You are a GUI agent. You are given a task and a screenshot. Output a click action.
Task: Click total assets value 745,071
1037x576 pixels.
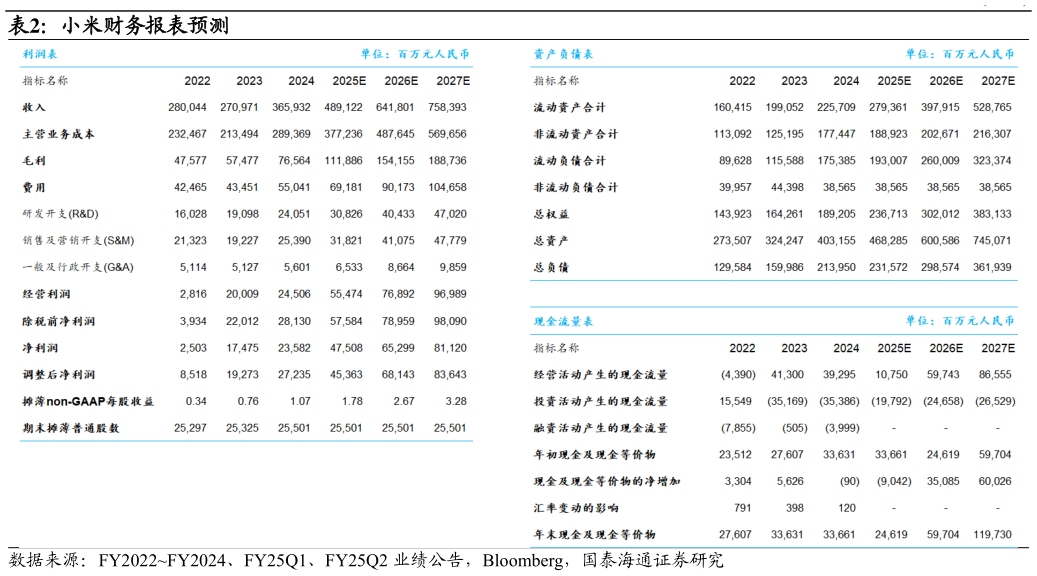point(992,241)
